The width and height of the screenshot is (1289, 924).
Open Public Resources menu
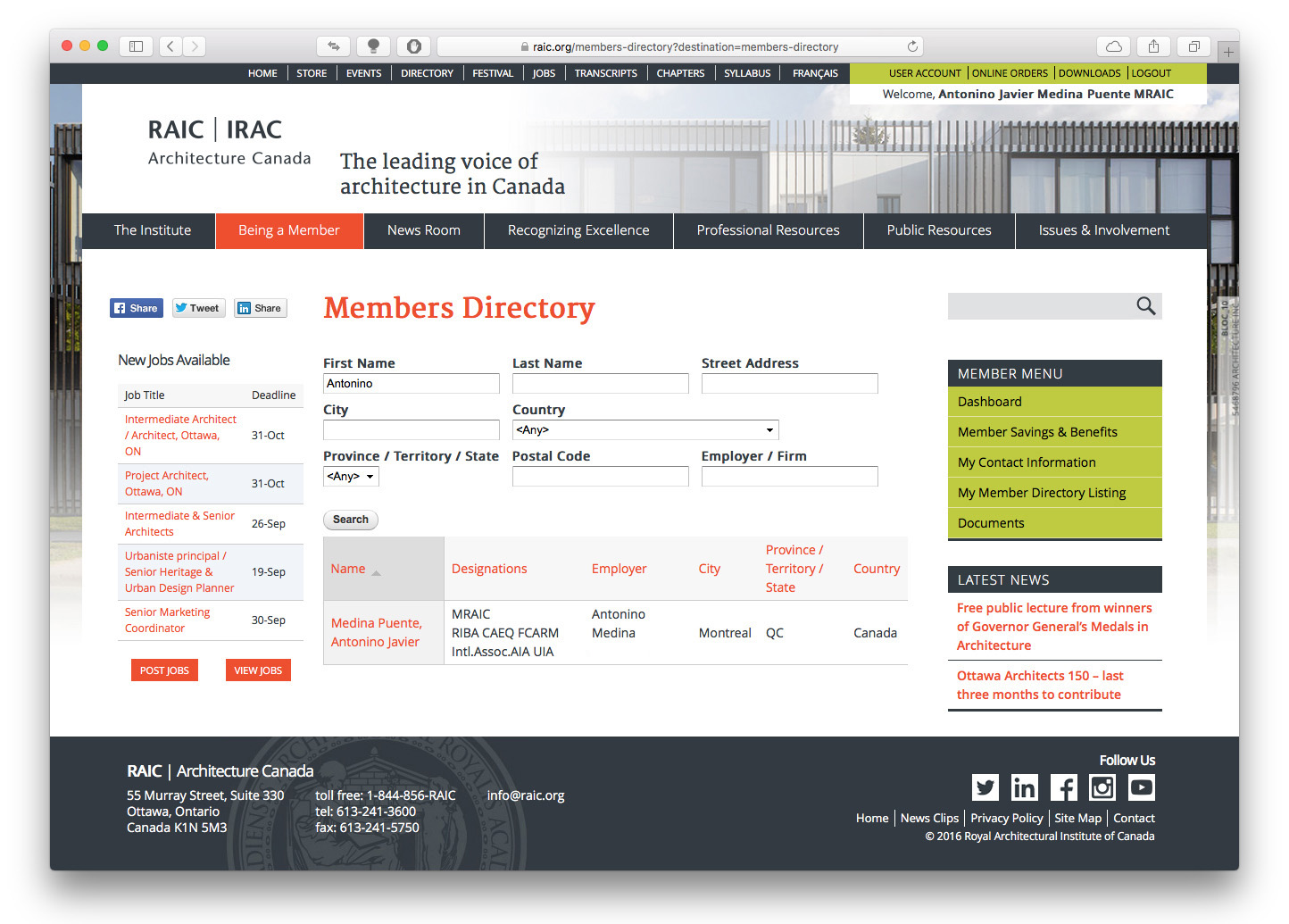point(939,230)
